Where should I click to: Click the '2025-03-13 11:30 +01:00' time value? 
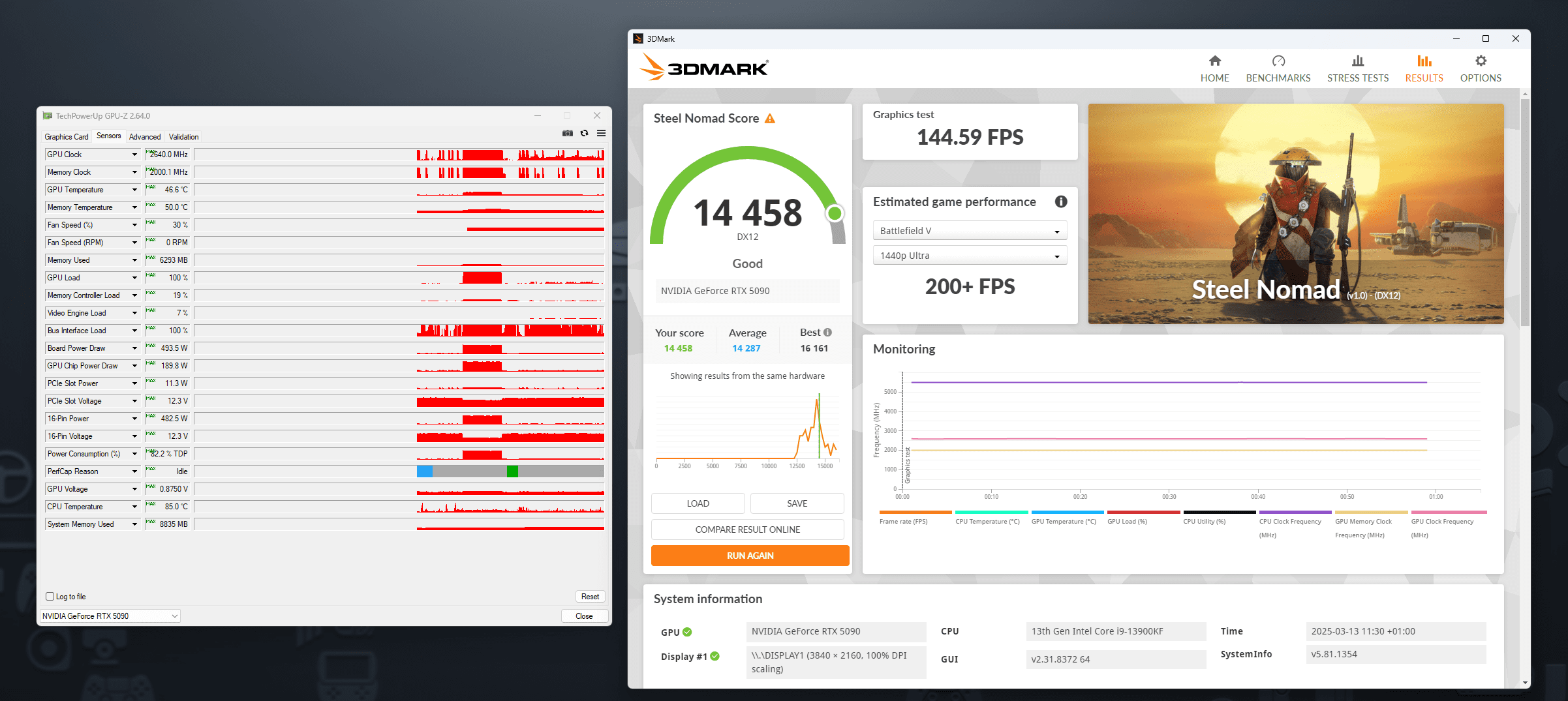pyautogui.click(x=1396, y=632)
